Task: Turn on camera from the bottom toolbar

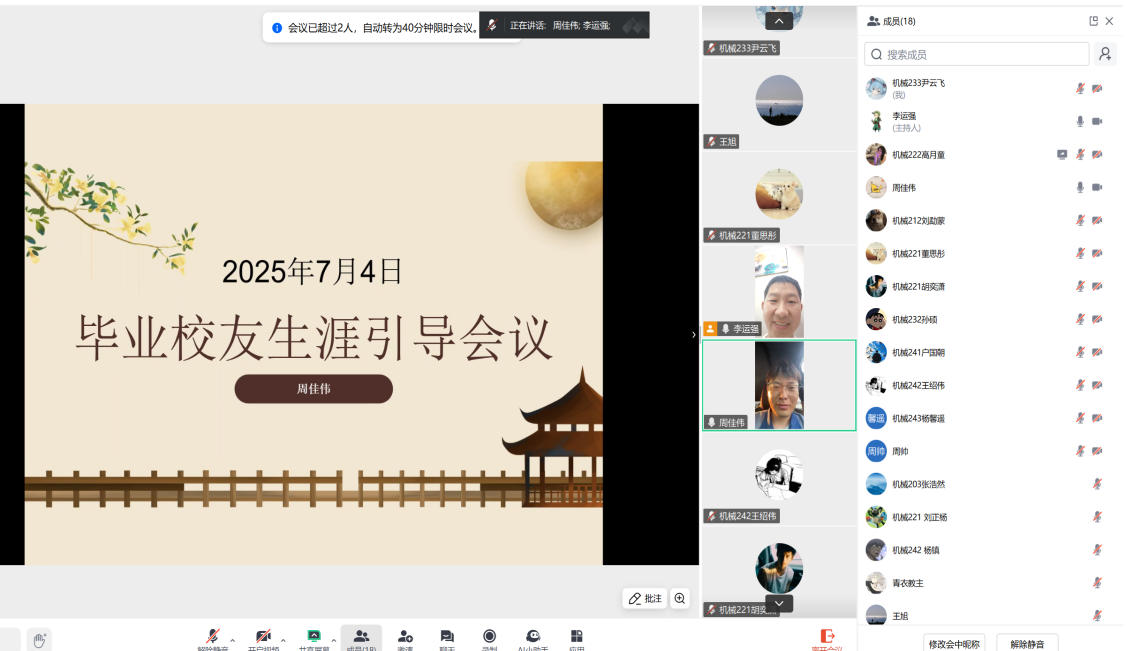Action: pyautogui.click(x=263, y=637)
